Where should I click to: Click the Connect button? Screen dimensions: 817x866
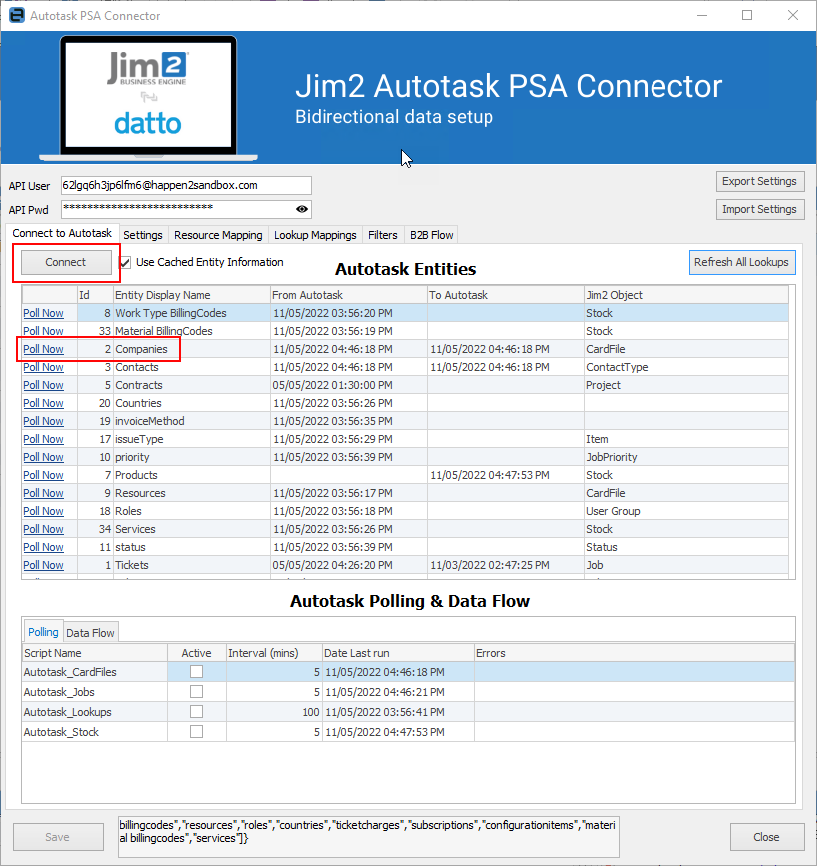[66, 262]
